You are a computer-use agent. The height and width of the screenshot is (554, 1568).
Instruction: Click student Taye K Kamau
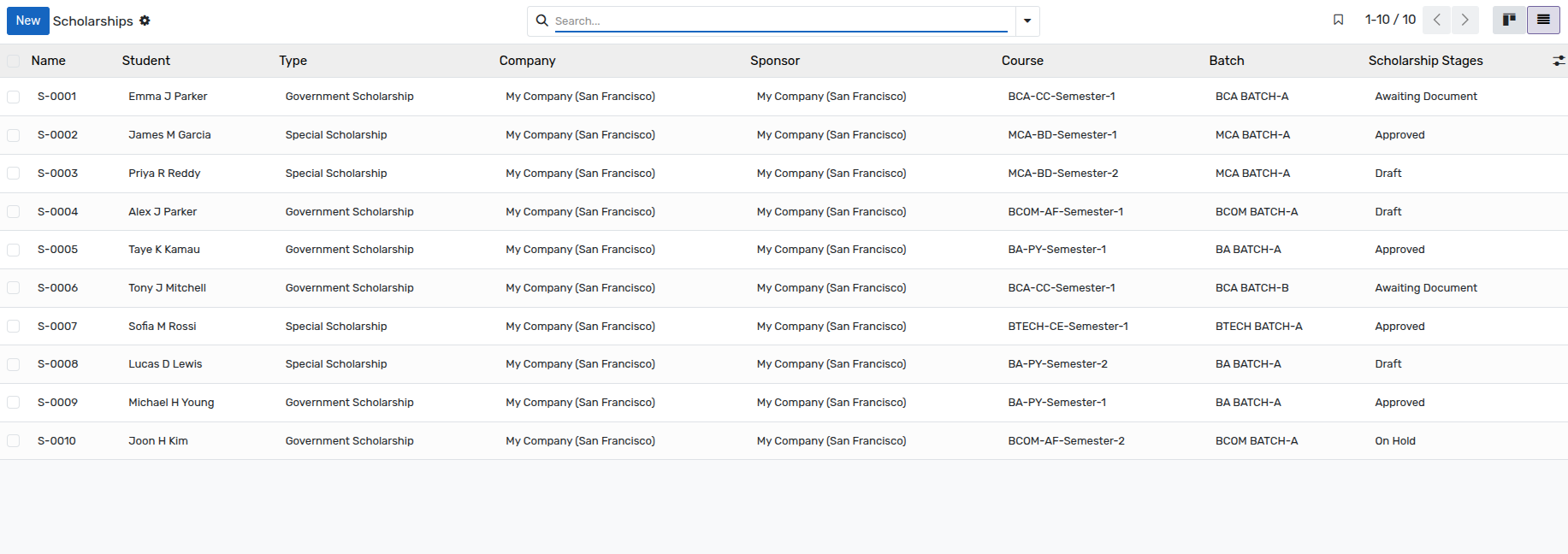pos(164,250)
